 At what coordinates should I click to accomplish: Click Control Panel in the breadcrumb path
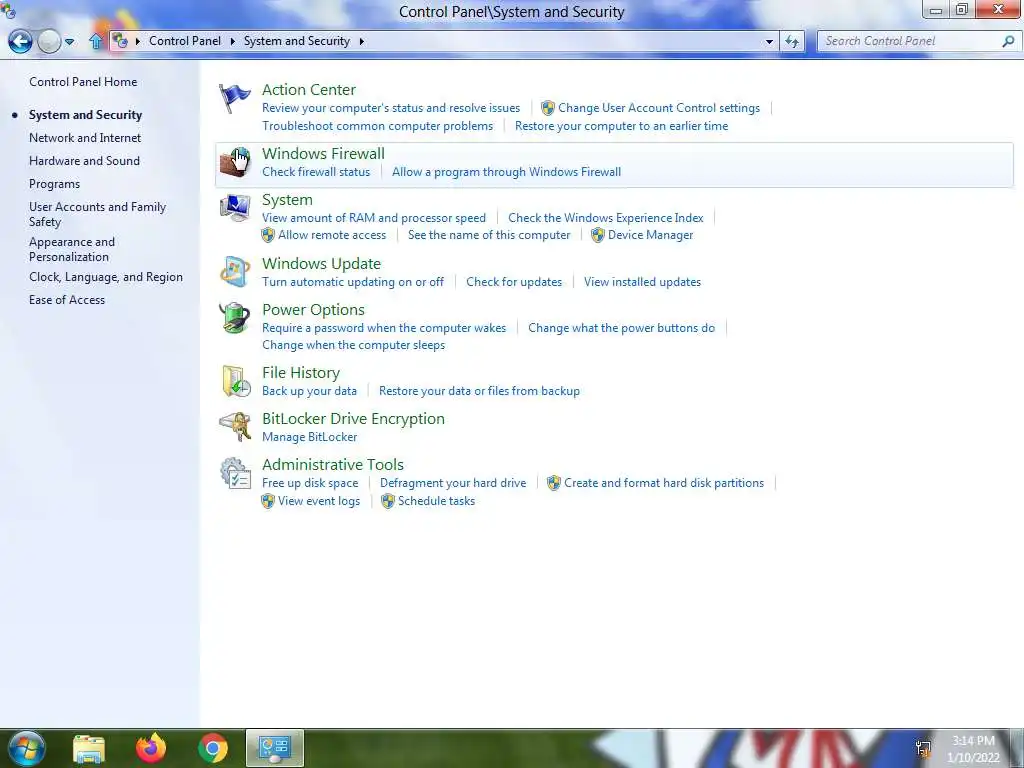coord(185,40)
